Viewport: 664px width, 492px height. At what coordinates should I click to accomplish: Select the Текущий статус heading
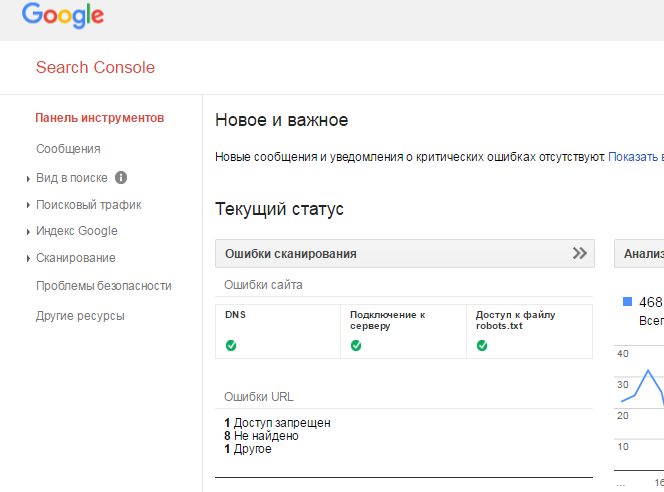click(279, 209)
